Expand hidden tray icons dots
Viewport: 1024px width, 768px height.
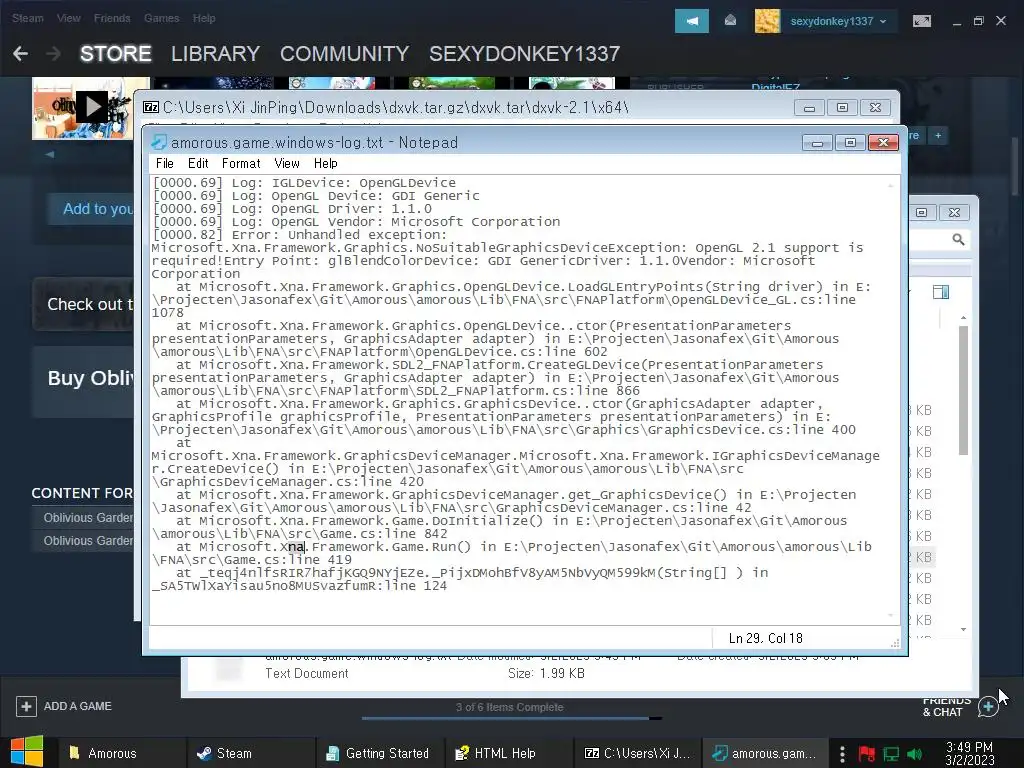(x=842, y=754)
